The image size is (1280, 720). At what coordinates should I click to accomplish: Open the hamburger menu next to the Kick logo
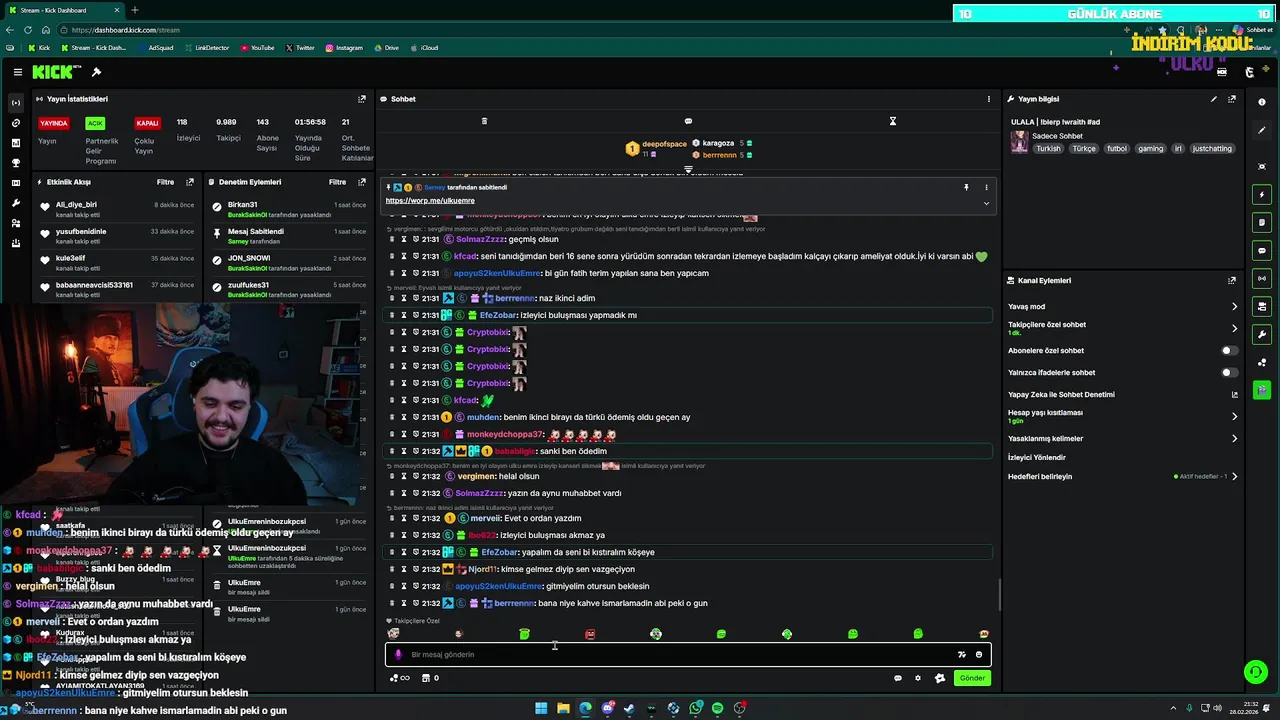tap(18, 72)
